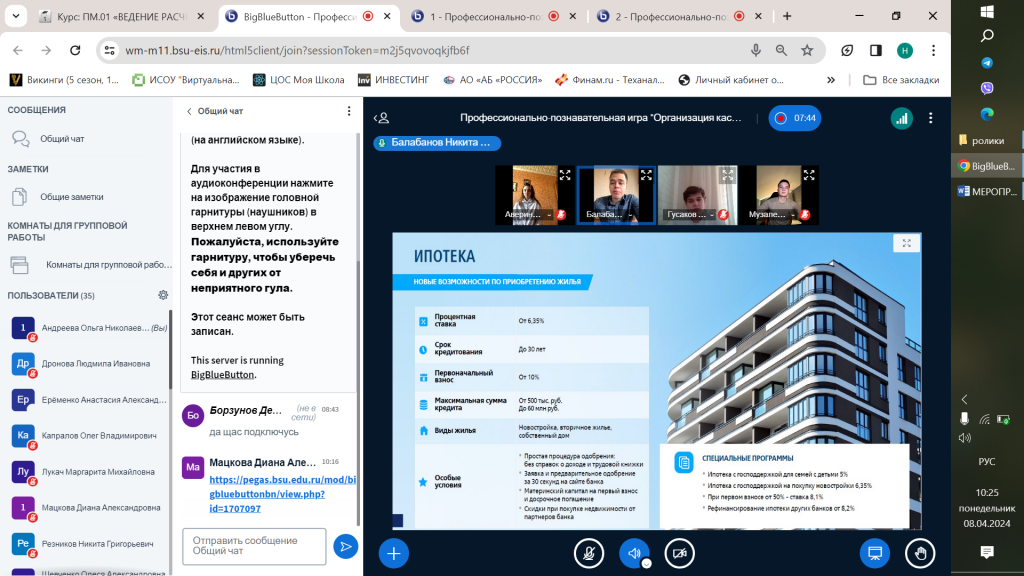Click the Балабанов Никита talking indicator

click(x=437, y=142)
